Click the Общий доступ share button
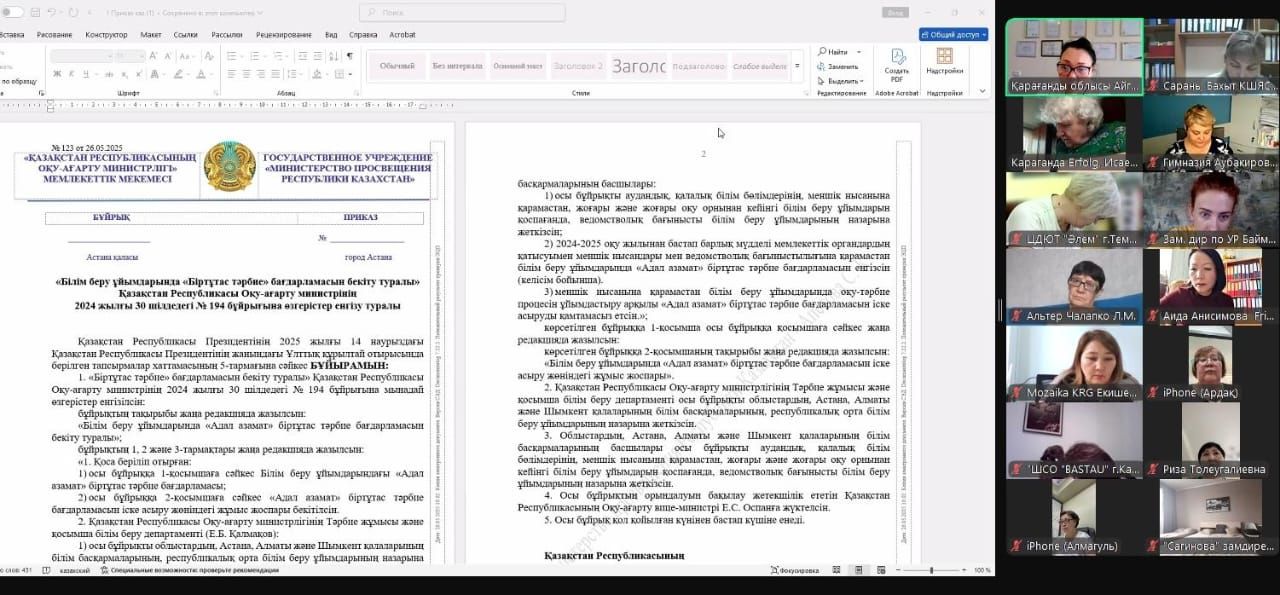Image resolution: width=1280 pixels, height=595 pixels. [953, 34]
